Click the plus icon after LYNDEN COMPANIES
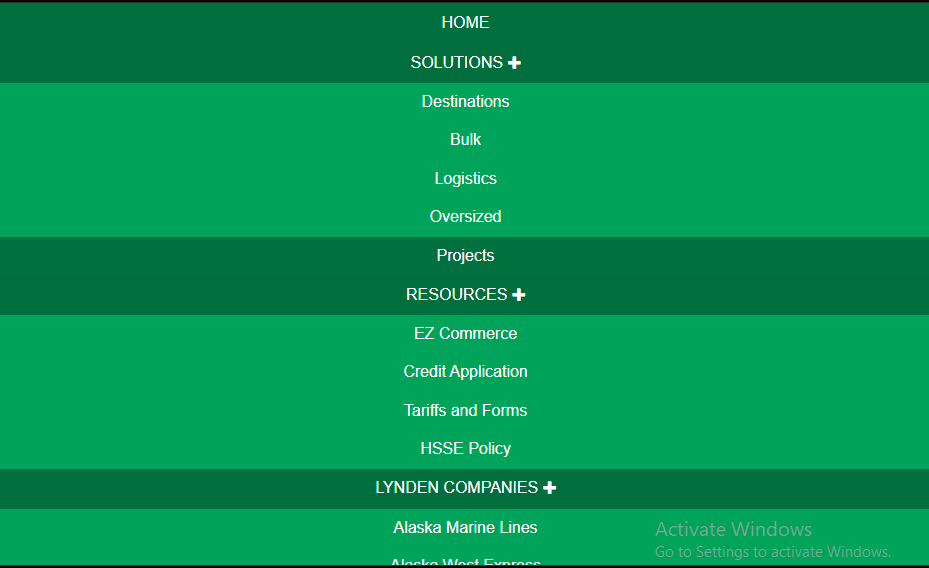Viewport: 929px width, 568px height. (x=550, y=488)
